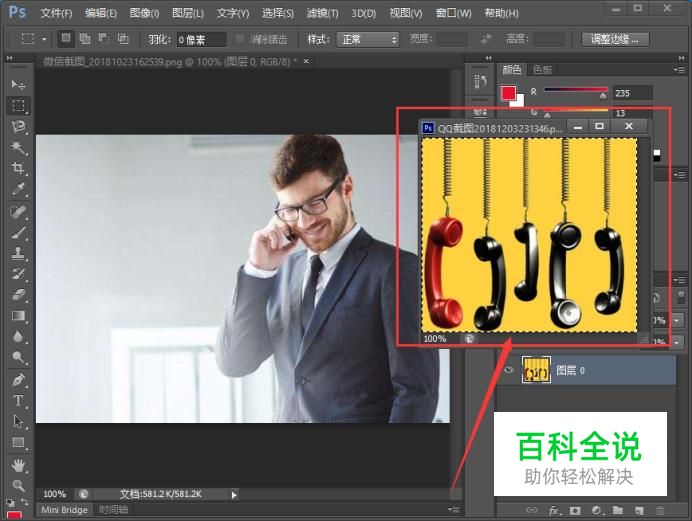Choose Add to Selection mode

click(x=85, y=39)
